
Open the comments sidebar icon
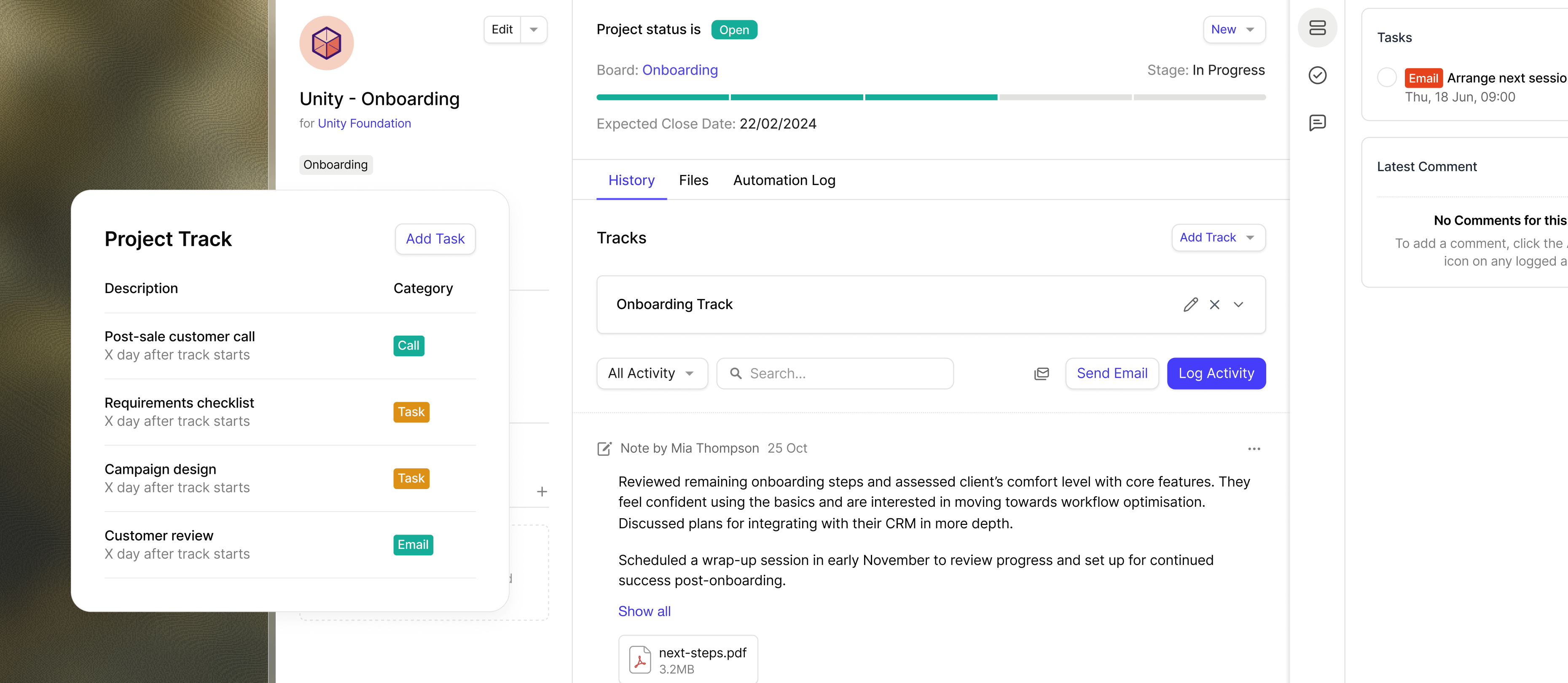coord(1317,123)
